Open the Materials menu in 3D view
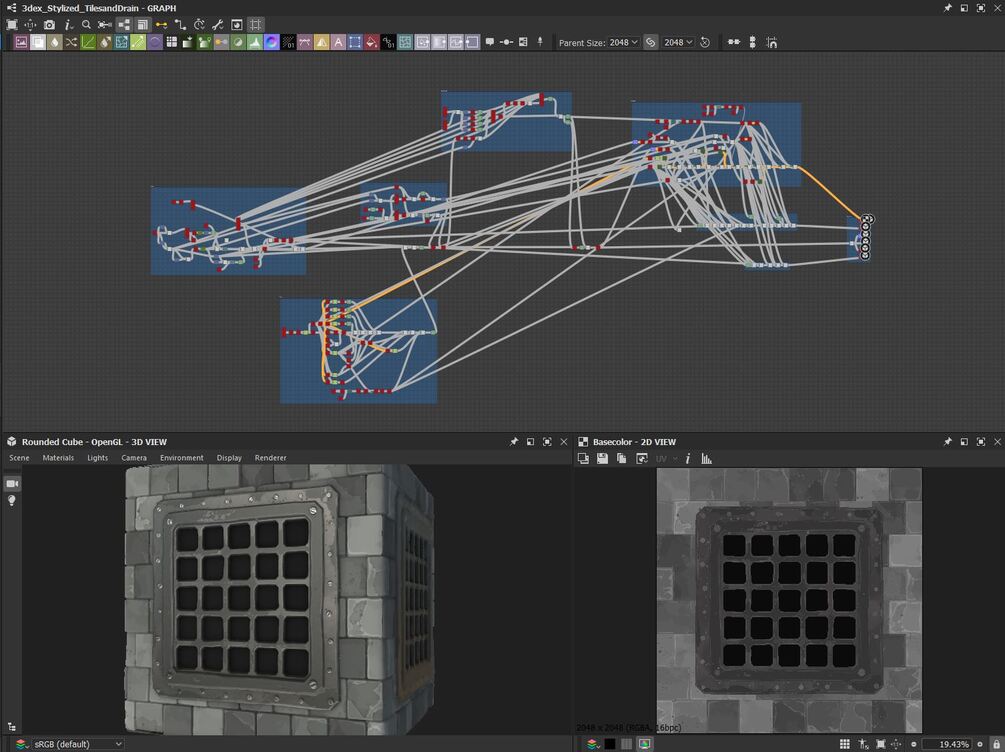1005x752 pixels. coord(58,458)
